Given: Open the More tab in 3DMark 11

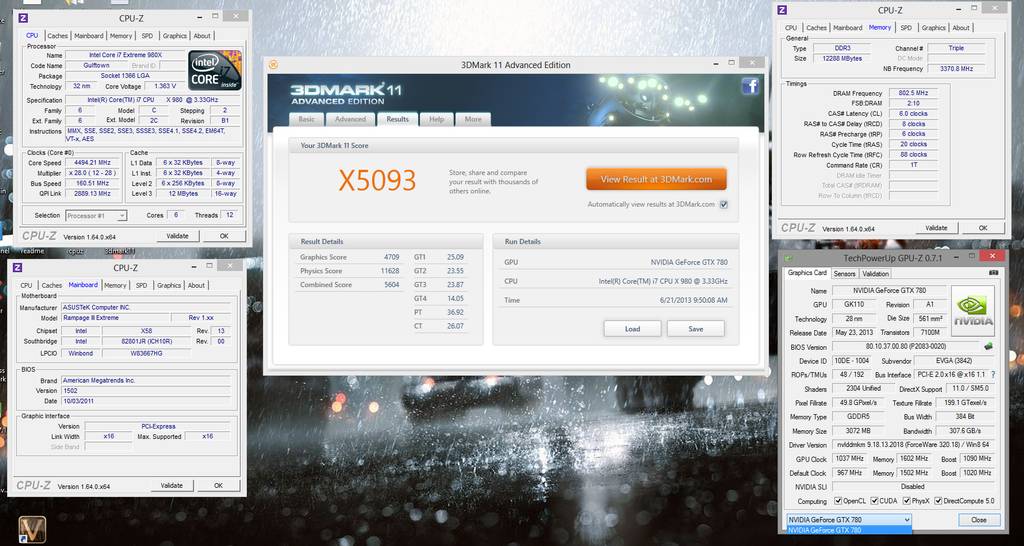Looking at the screenshot, I should [x=473, y=119].
